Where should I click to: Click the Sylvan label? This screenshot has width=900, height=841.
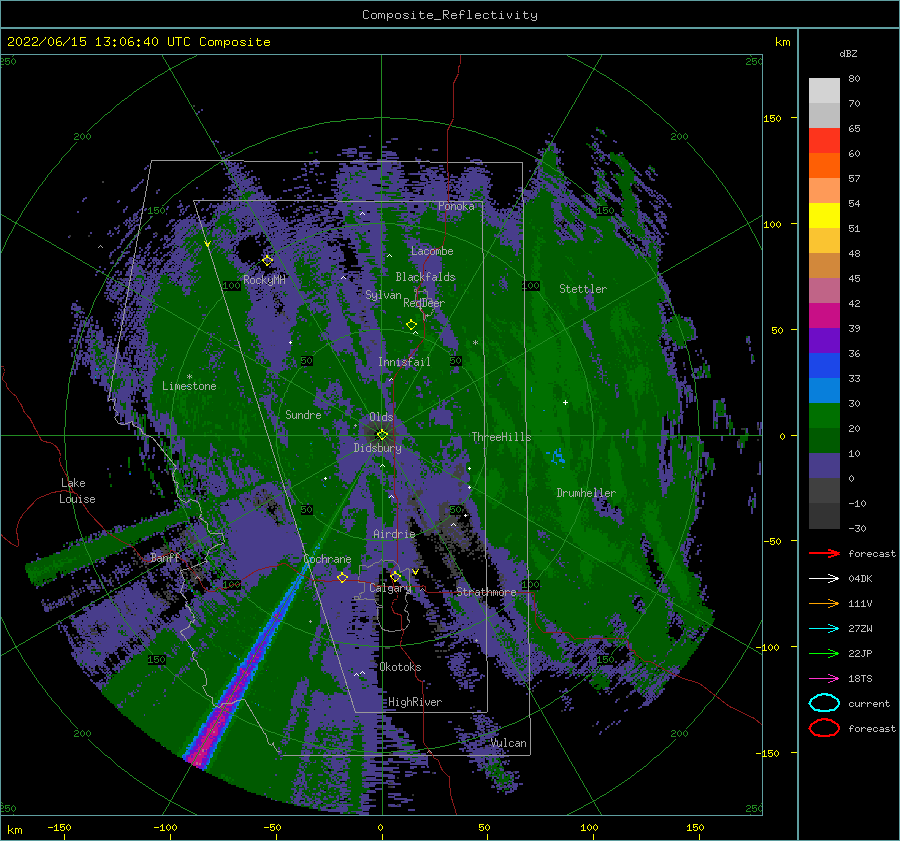click(383, 295)
